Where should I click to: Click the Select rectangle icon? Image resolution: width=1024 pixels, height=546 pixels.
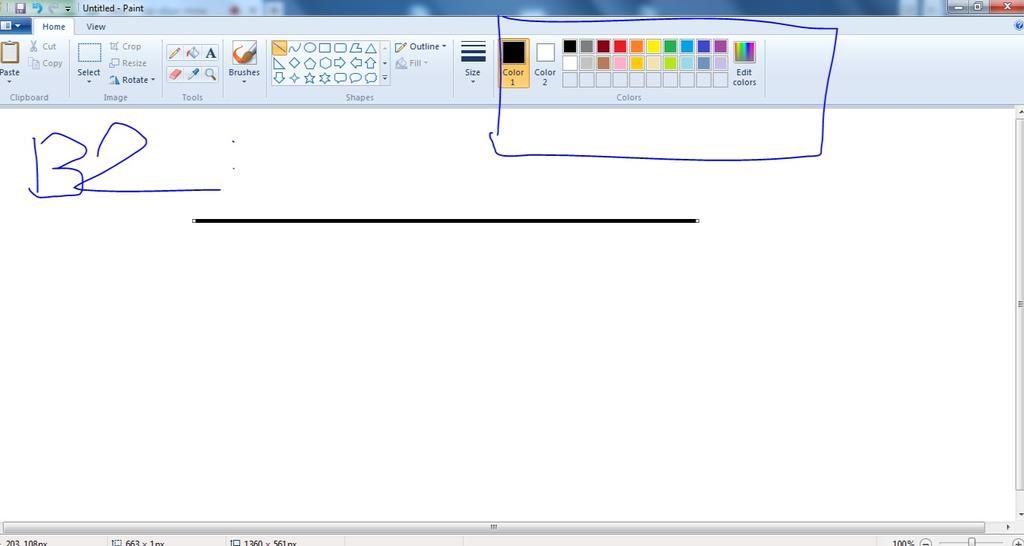[89, 52]
